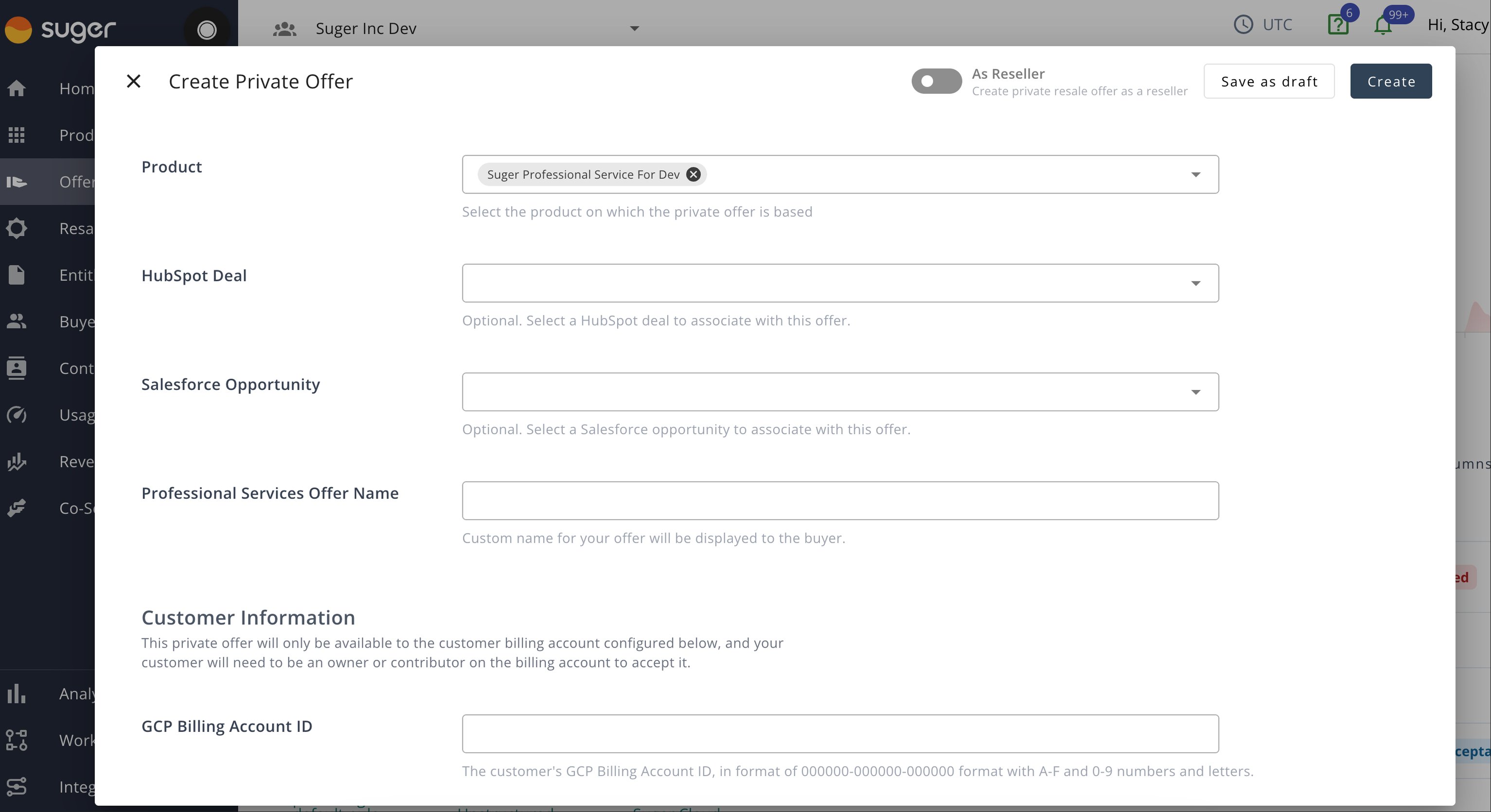Open Usage gauge icon in sidebar
The width and height of the screenshot is (1491, 812).
click(x=16, y=414)
